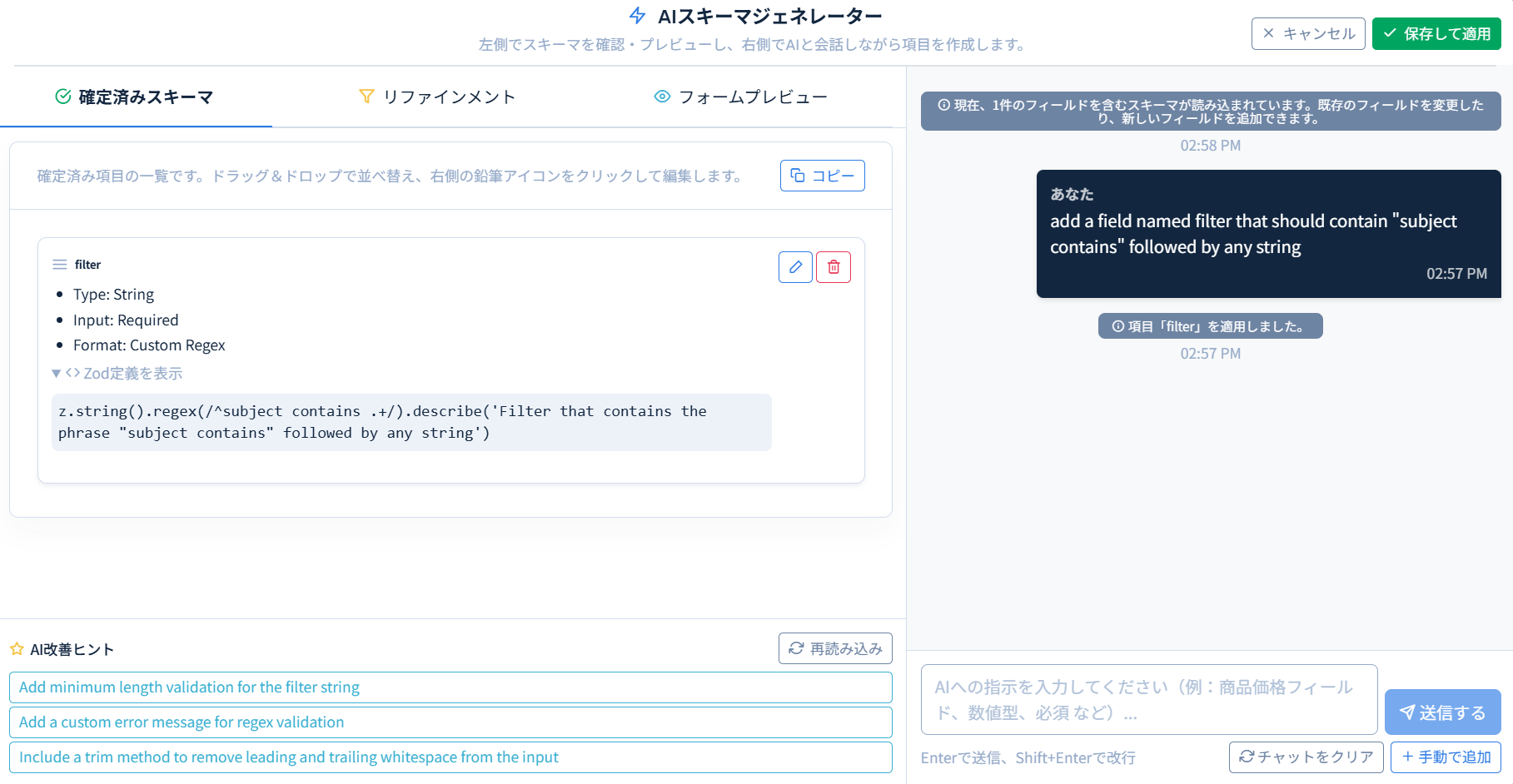
Task: Edit the filter field using the pencil icon
Action: tap(795, 266)
